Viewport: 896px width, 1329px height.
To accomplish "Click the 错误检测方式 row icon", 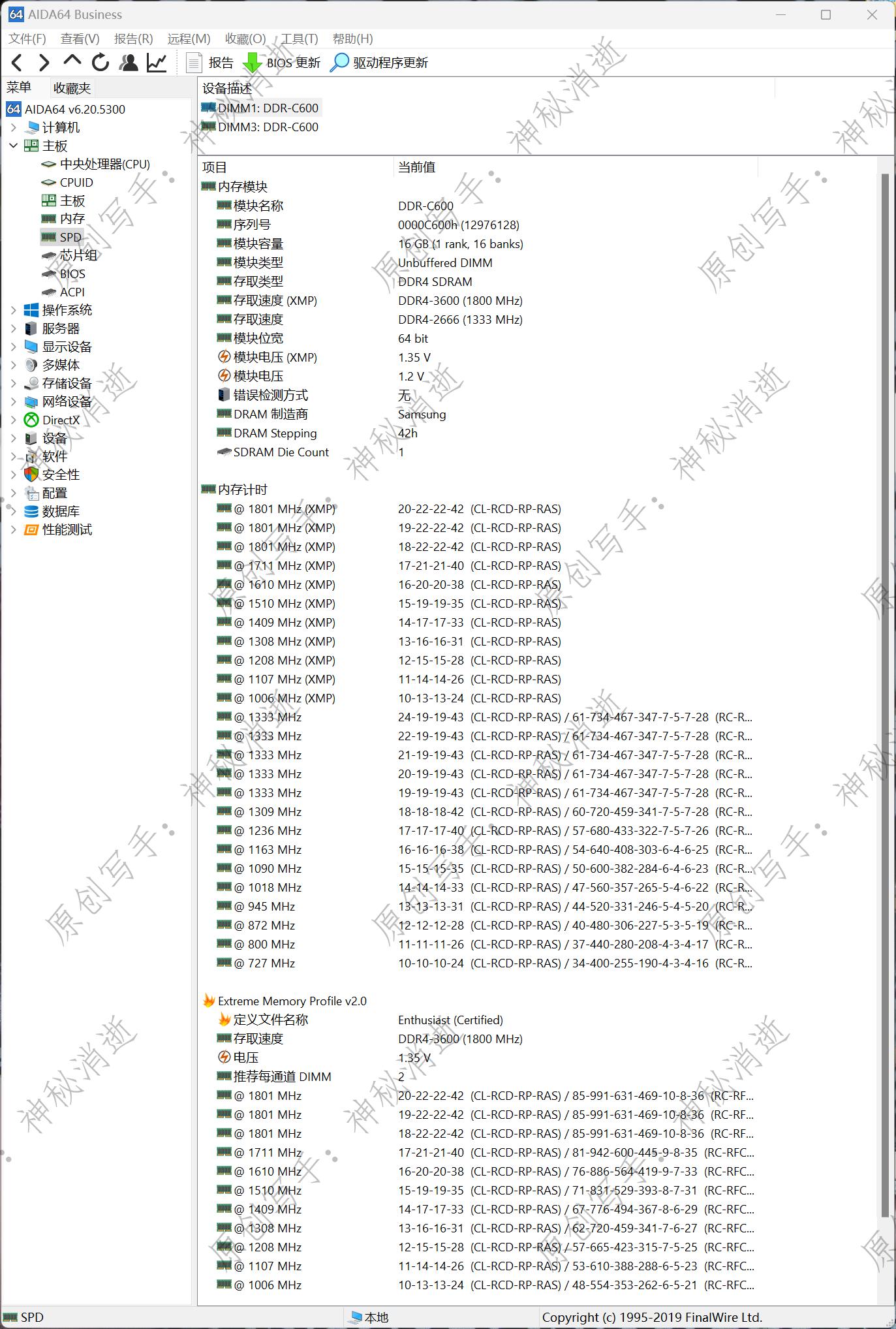I will 224,395.
